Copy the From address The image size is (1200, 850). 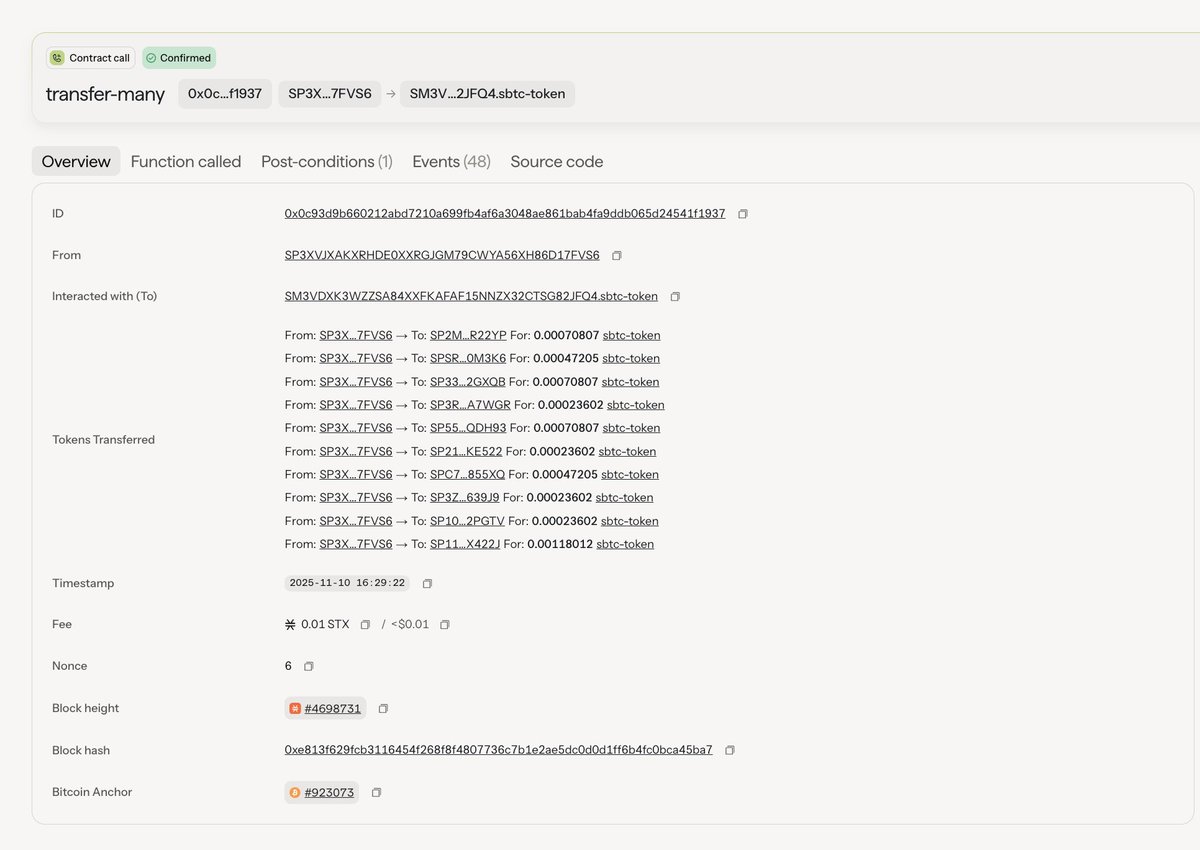[x=616, y=255]
